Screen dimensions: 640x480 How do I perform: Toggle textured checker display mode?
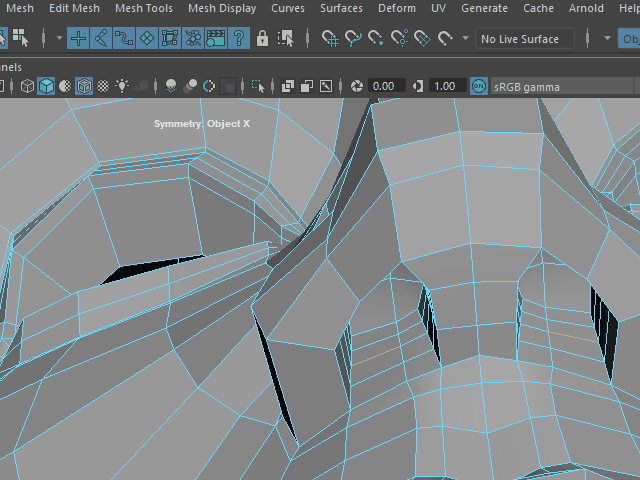click(104, 86)
